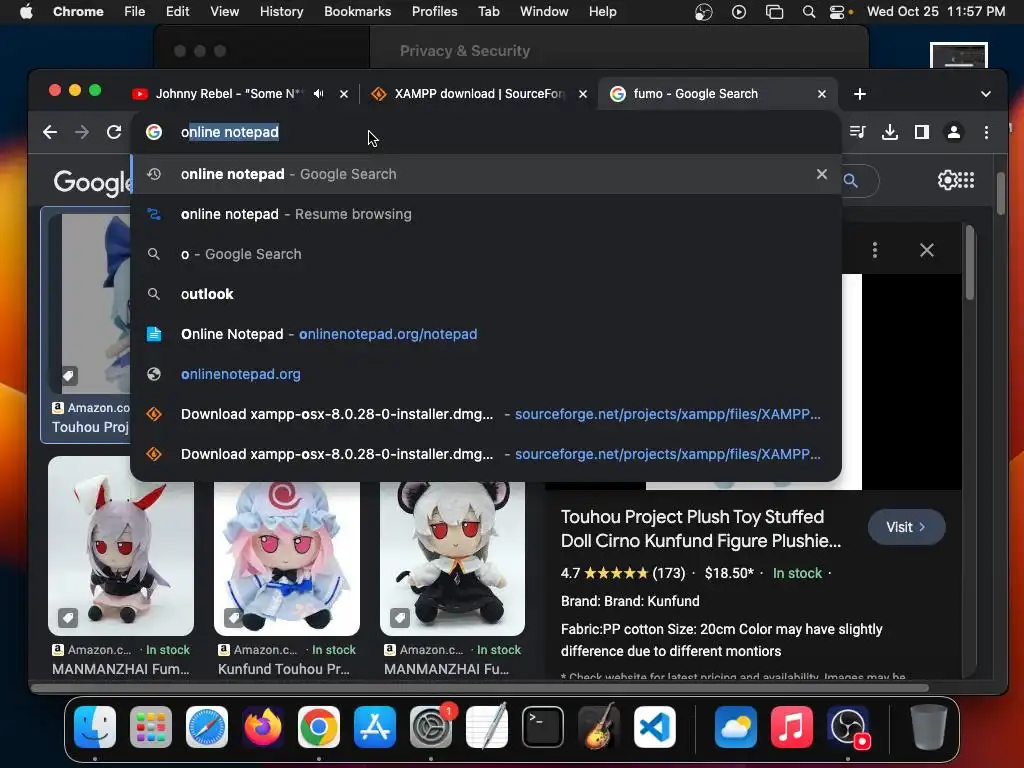Open the Kunfund Touhou Pr... plush thumbnail
This screenshot has width=1024, height=768.
pos(287,558)
